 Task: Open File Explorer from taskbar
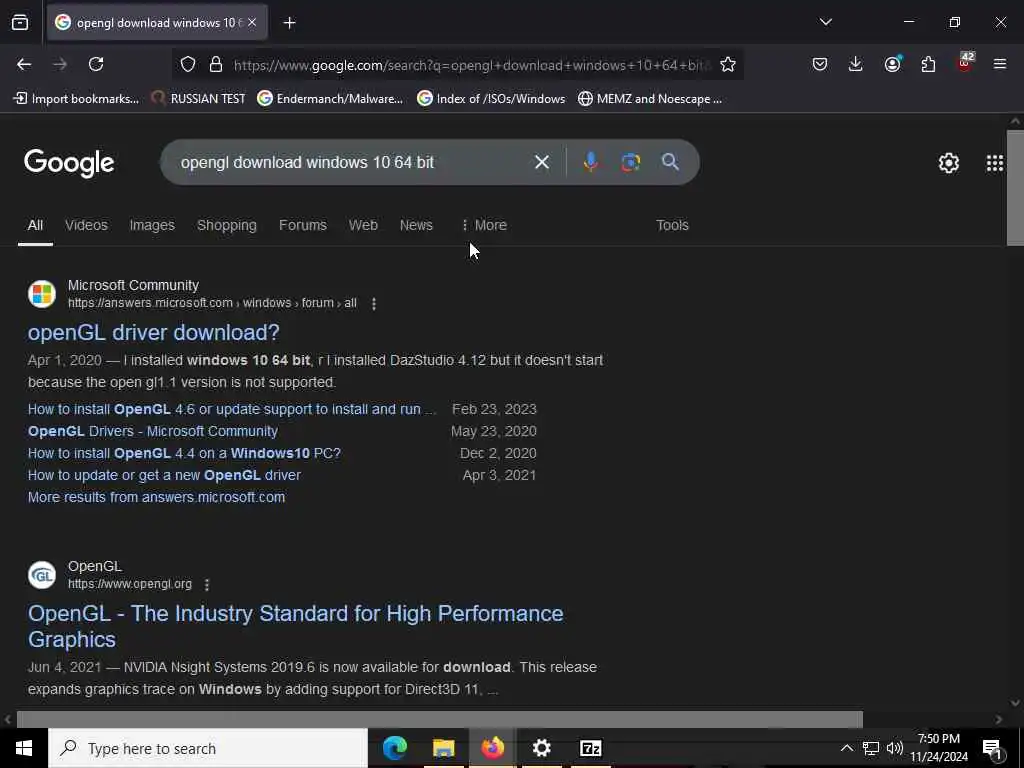click(443, 748)
